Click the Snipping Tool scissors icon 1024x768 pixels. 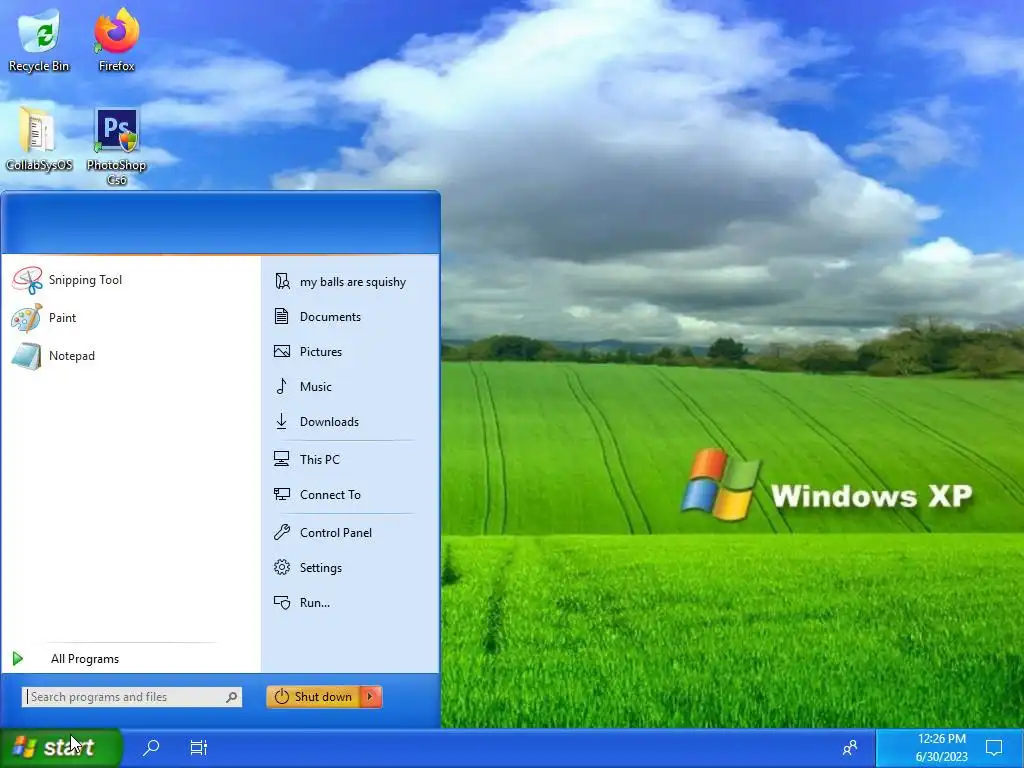tap(27, 280)
